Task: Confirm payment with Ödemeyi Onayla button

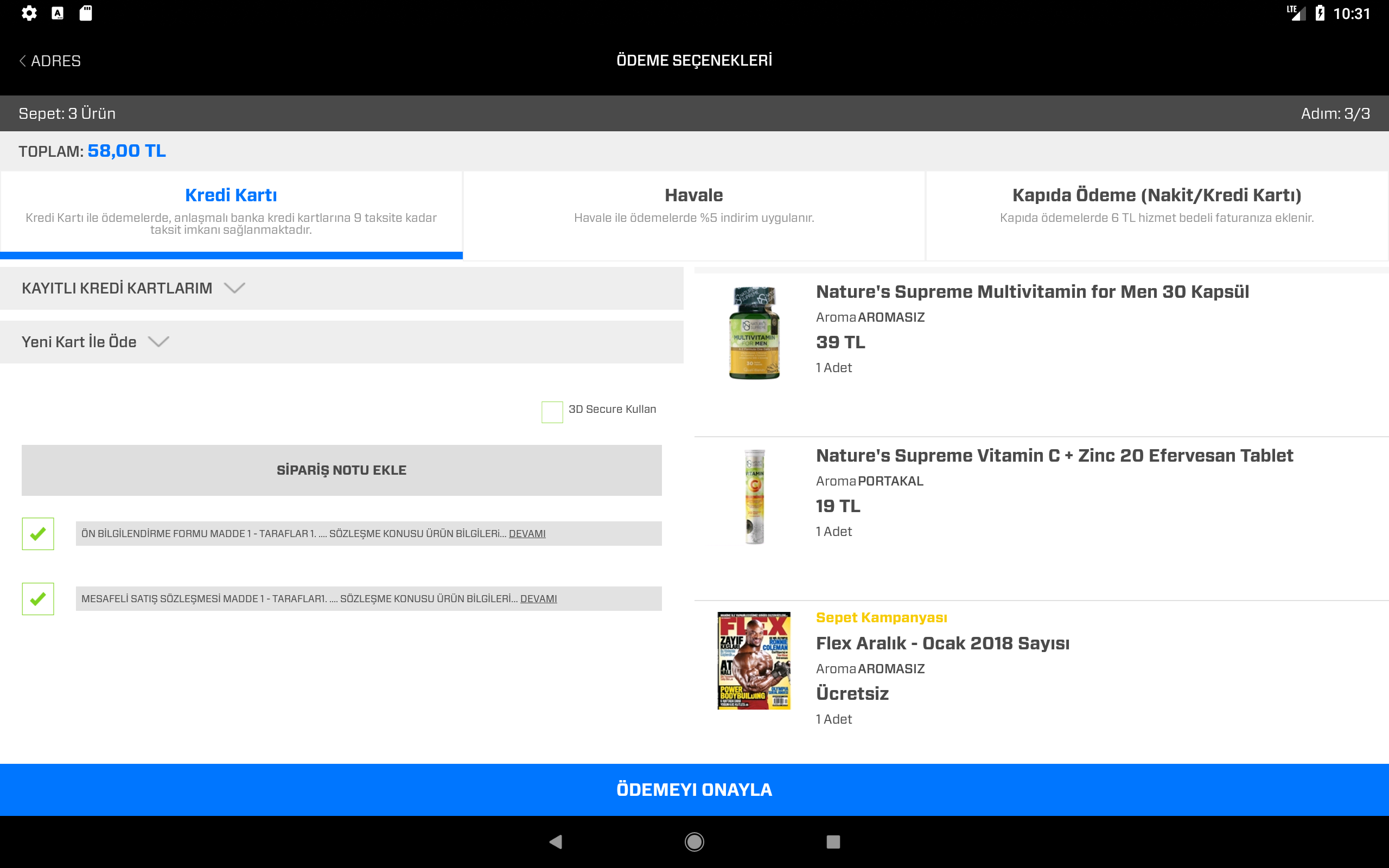Action: tap(694, 789)
